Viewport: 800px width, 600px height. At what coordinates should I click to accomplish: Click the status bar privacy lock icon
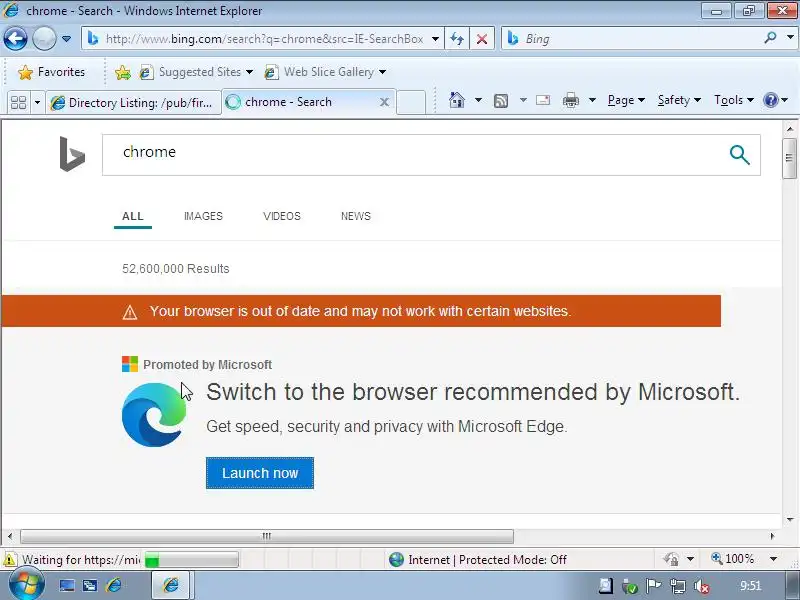coord(671,559)
